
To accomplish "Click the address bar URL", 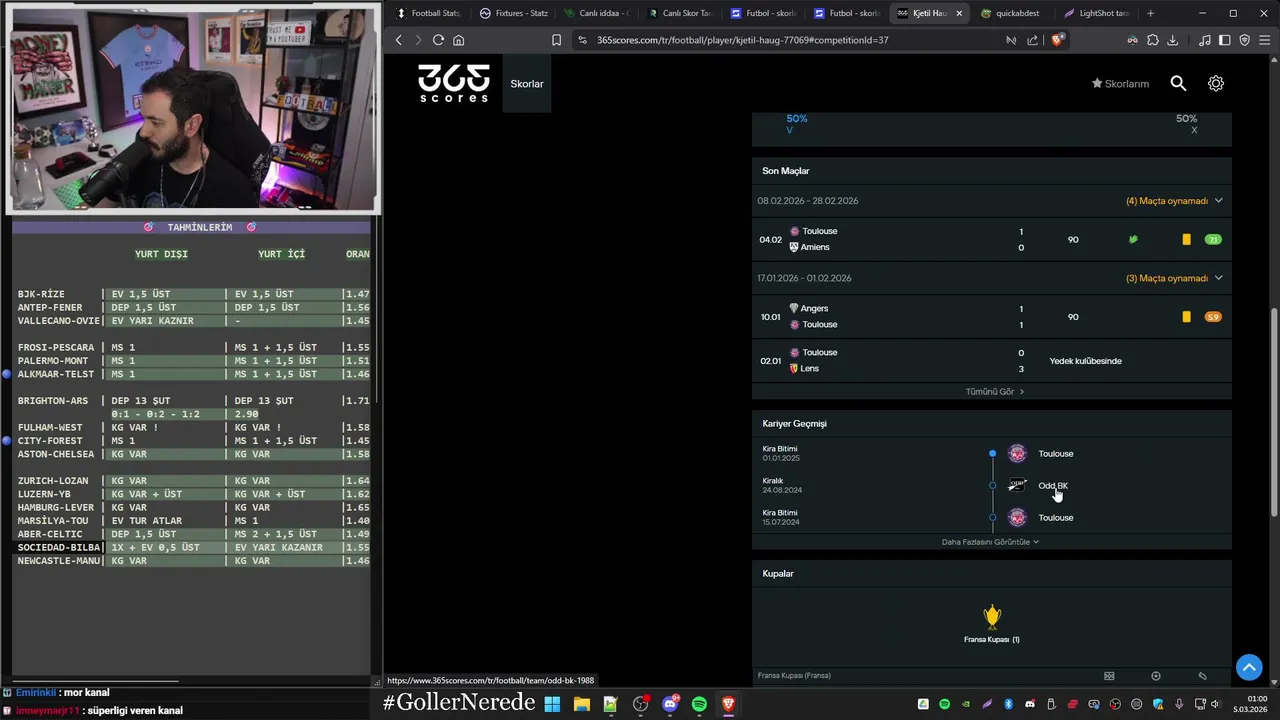I will coord(742,40).
